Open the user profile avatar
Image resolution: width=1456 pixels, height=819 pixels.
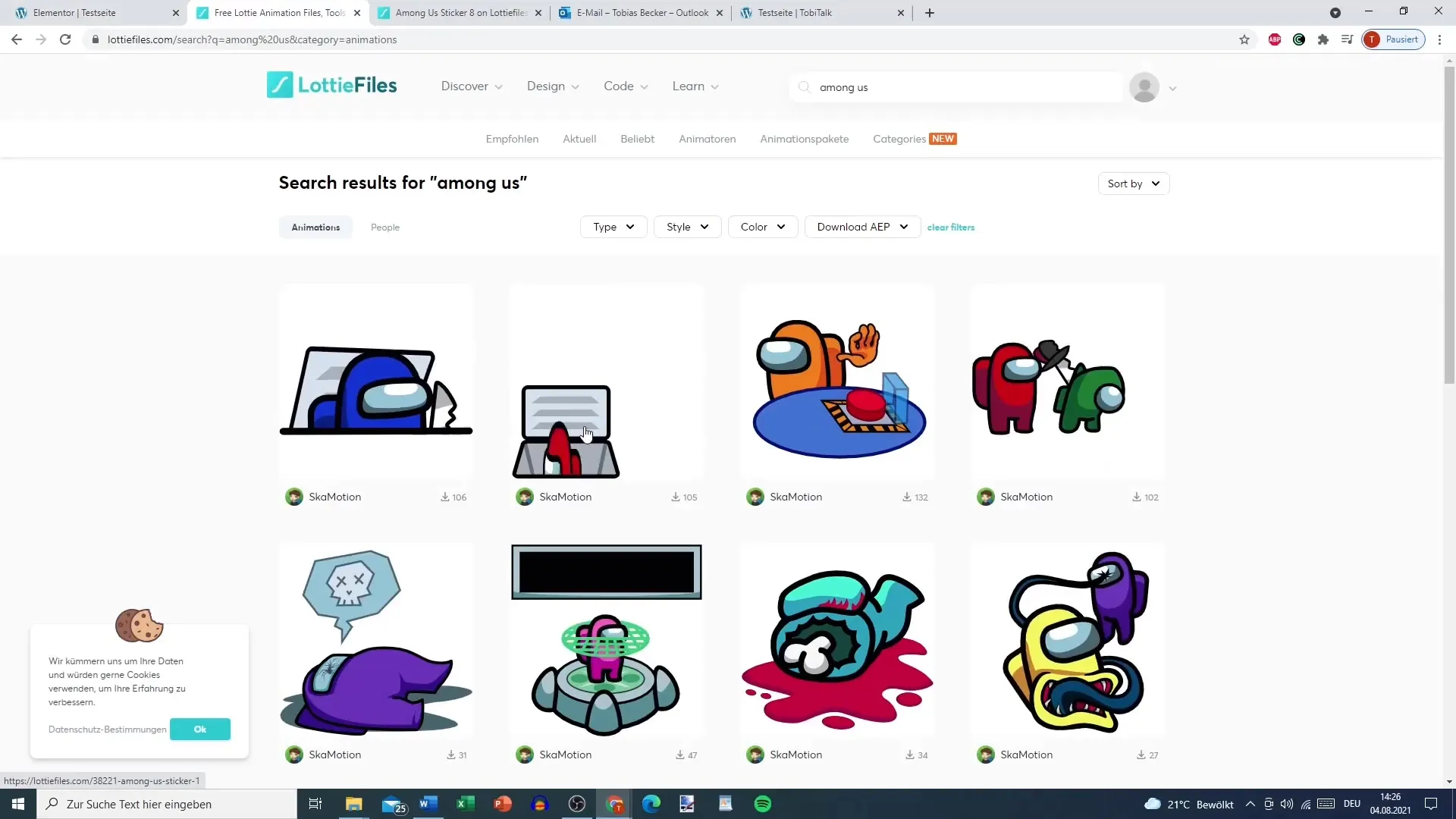1144,87
